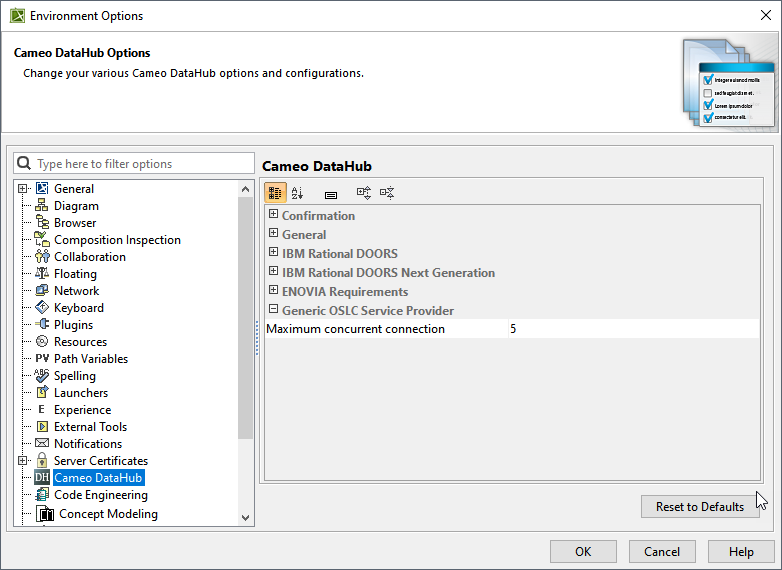Toggle the show description area icon
This screenshot has height=570, width=782.
pos(331,194)
